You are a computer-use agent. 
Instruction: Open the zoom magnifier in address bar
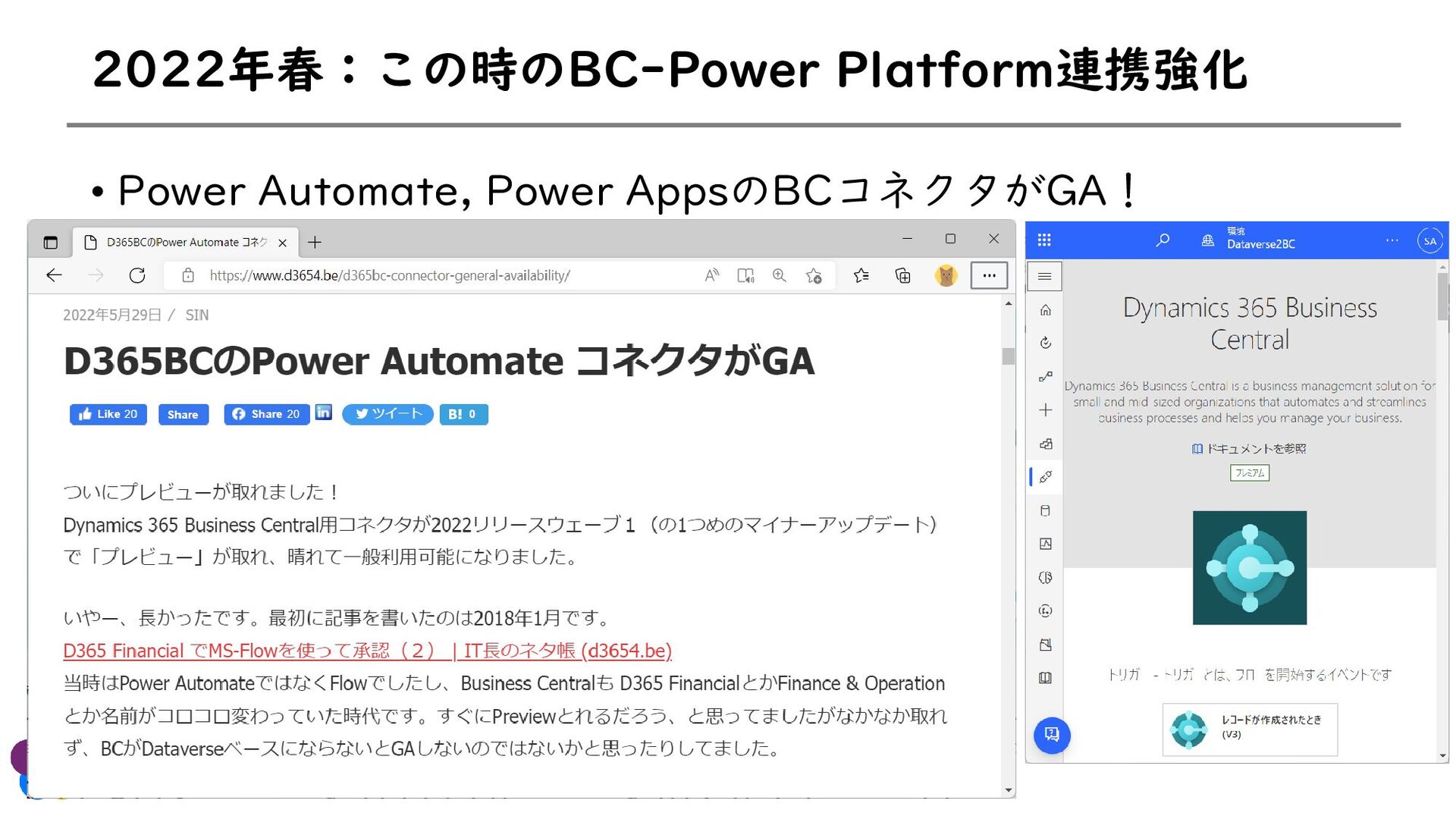[x=780, y=275]
